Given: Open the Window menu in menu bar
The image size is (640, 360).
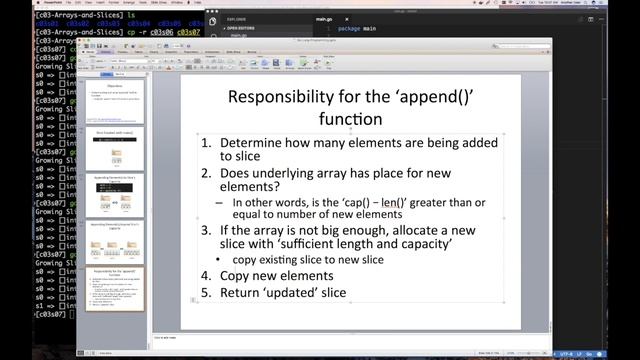Looking at the screenshot, I should (x=177, y=2).
